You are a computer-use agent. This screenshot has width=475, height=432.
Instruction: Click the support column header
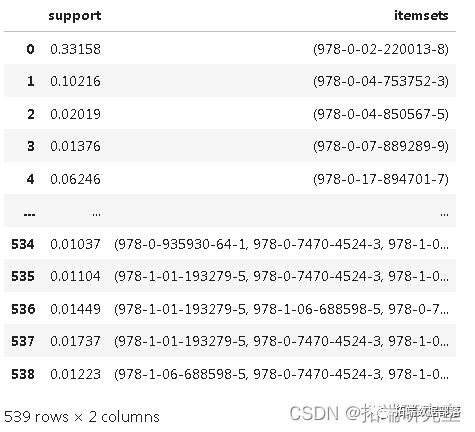coord(75,16)
